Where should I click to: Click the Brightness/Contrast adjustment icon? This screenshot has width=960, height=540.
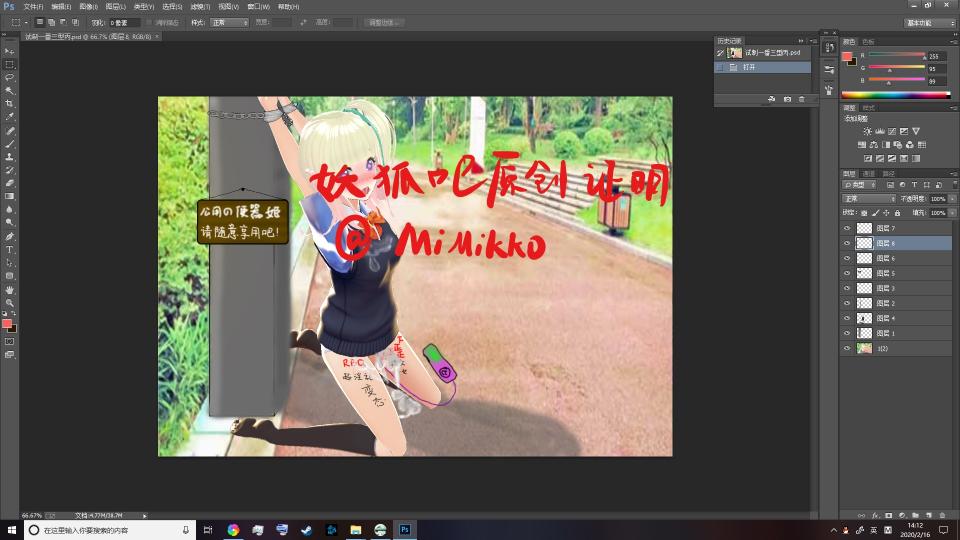868,131
